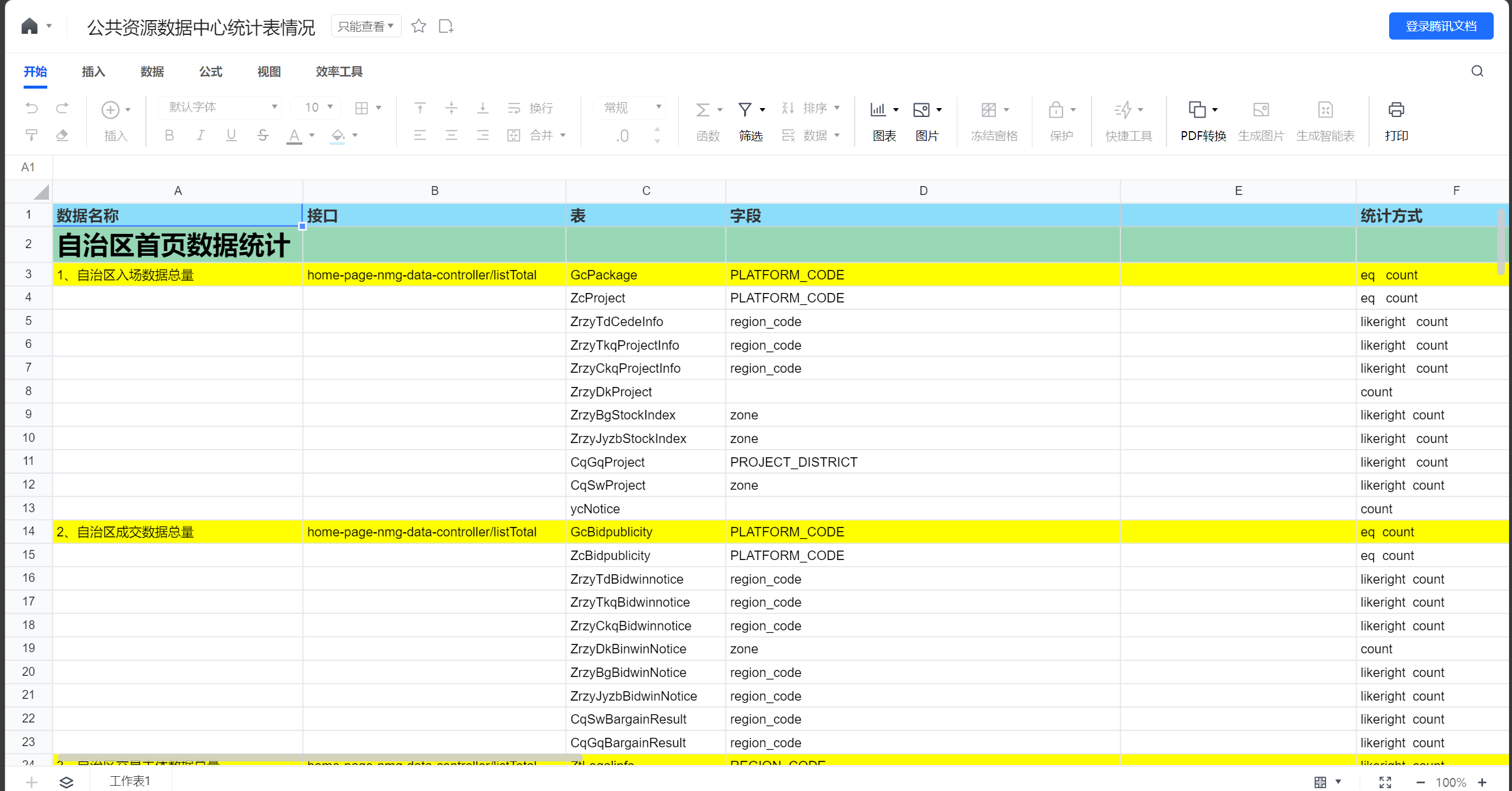Switch to the Formula (公式) tab

210,71
